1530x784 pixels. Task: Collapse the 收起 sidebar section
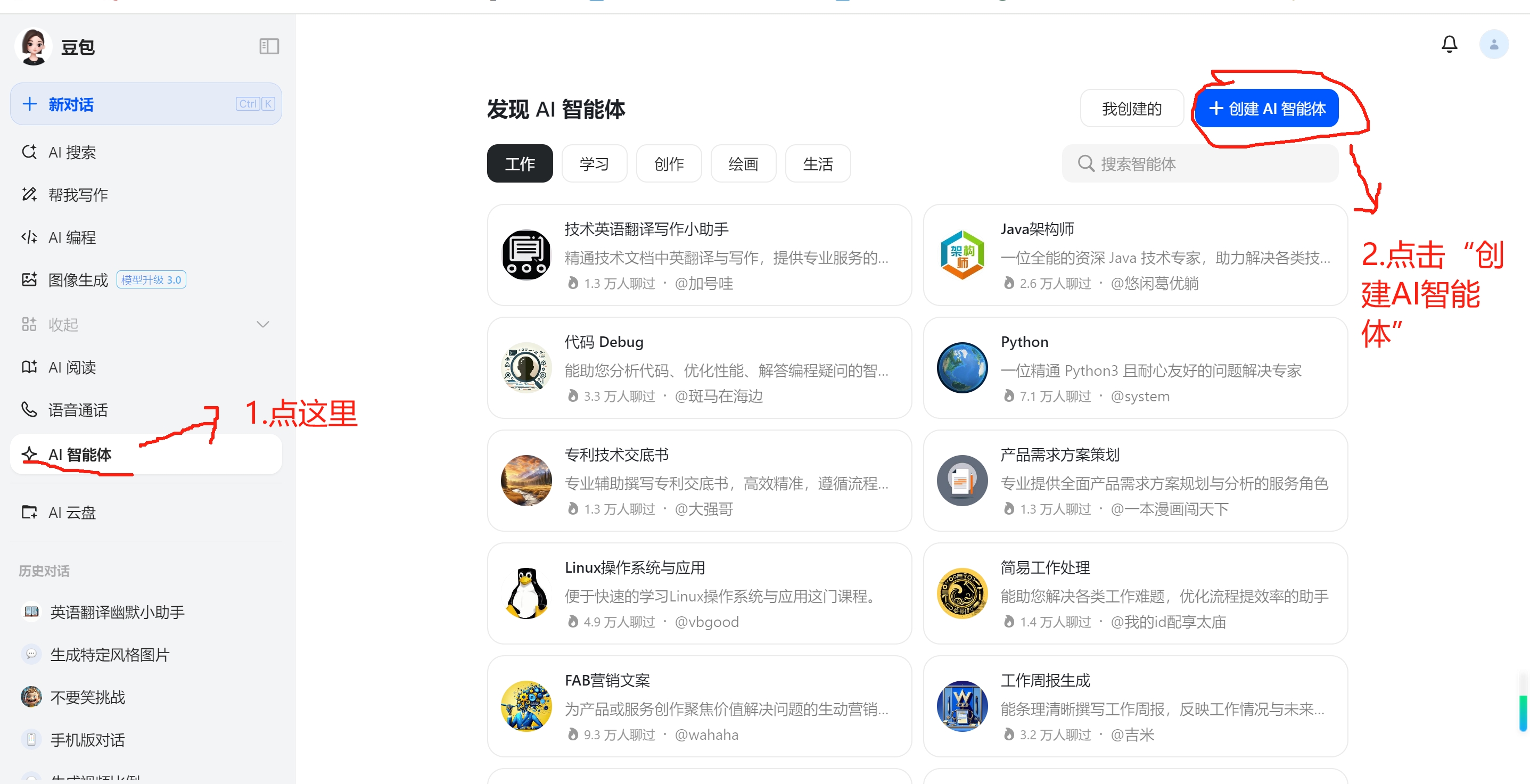click(x=63, y=325)
